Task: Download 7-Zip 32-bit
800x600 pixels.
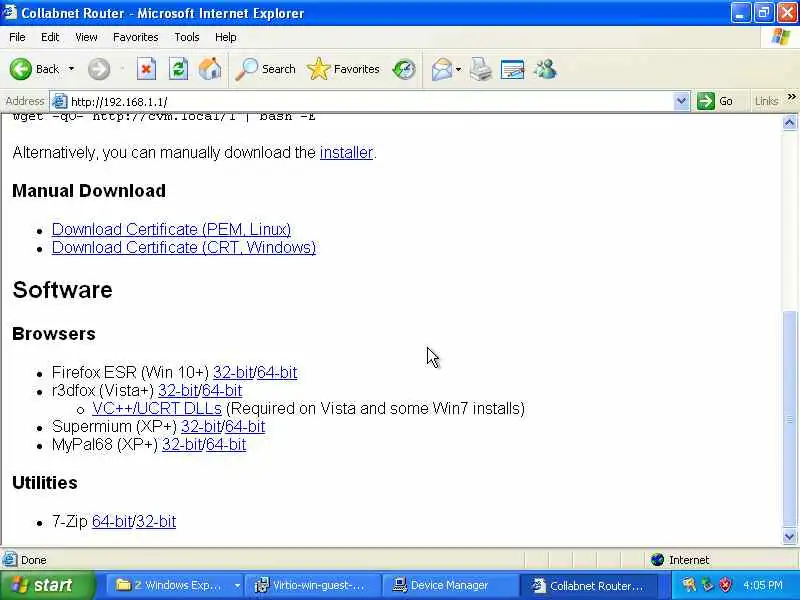Action: 156,521
